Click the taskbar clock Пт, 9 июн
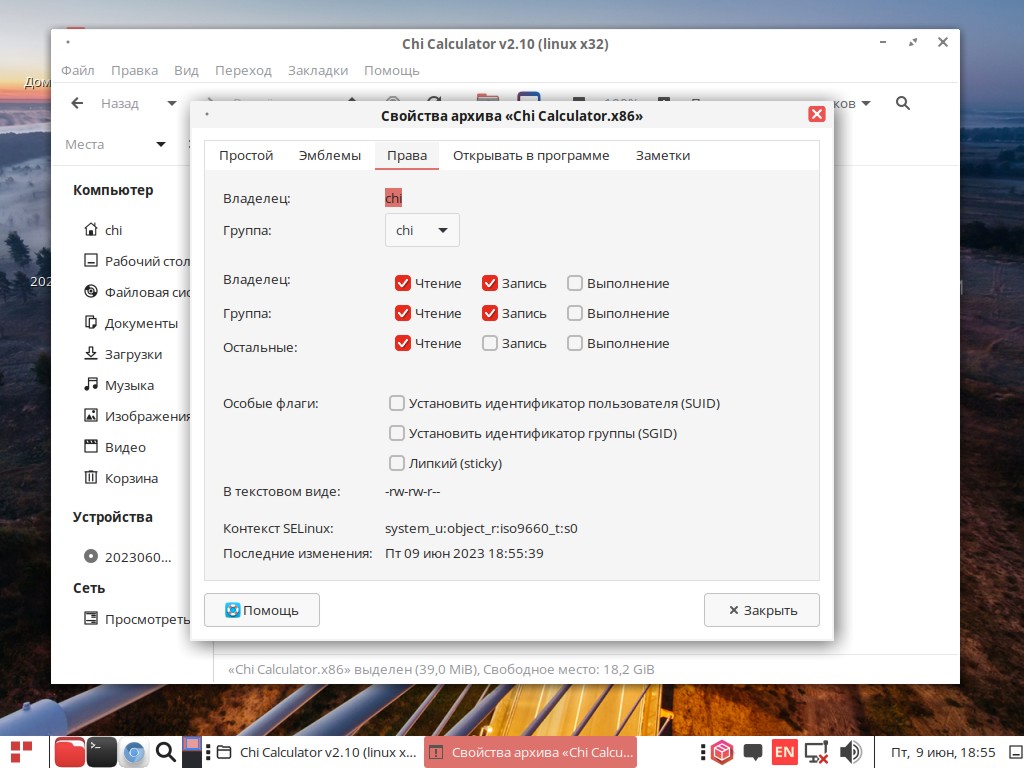This screenshot has height=768, width=1024. click(x=943, y=752)
